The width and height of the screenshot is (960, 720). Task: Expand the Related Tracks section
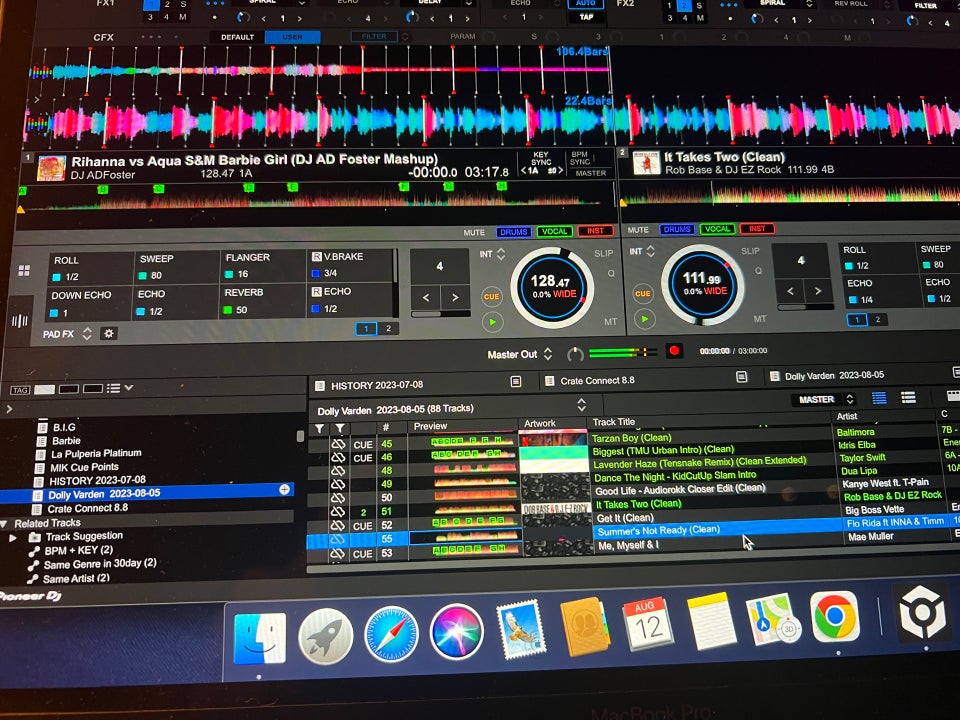pyautogui.click(x=4, y=523)
